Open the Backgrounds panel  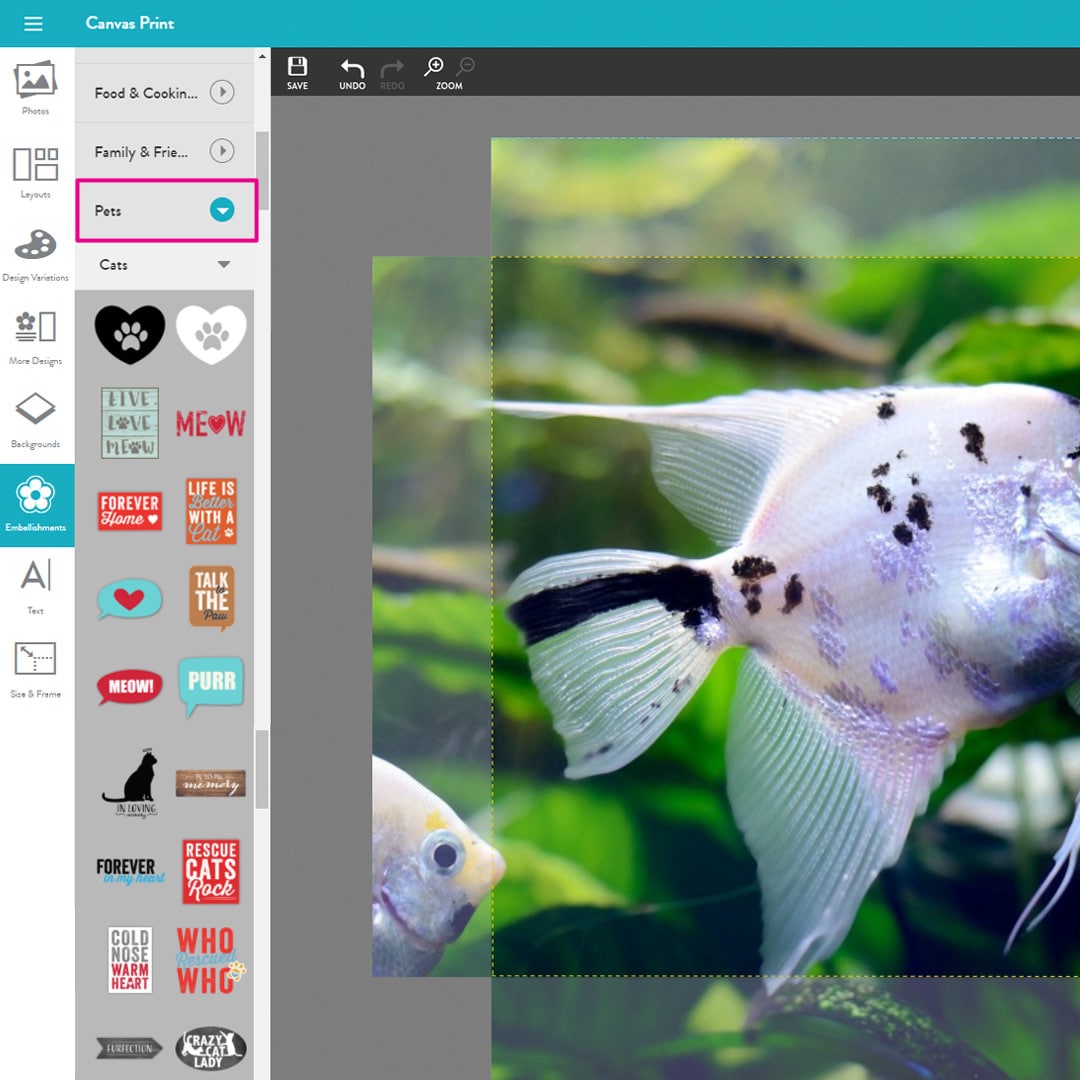click(36, 420)
